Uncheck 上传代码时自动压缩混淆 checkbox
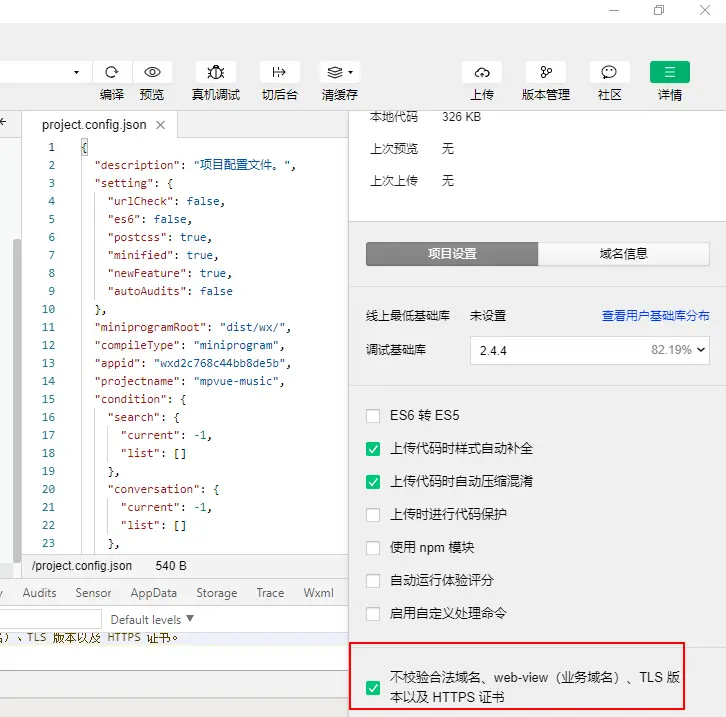Viewport: 726px width, 717px height. point(373,482)
